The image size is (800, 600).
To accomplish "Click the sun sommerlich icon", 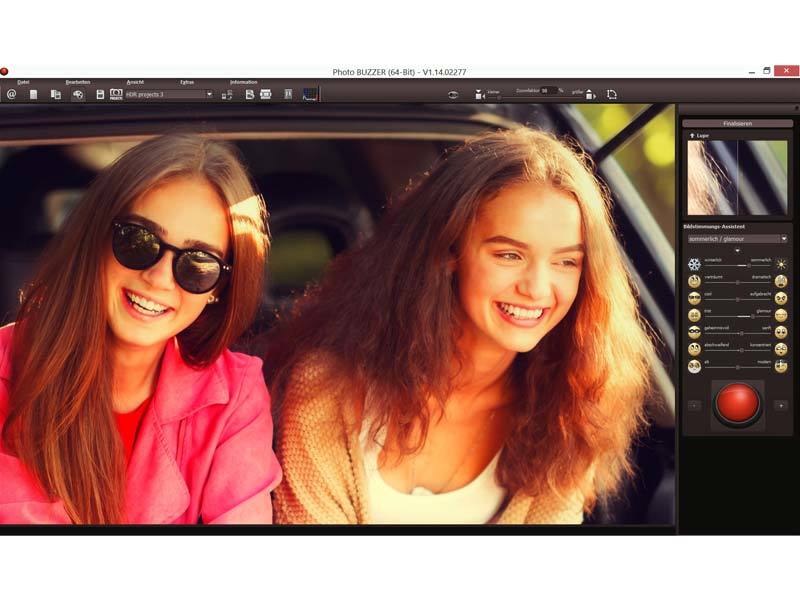I will (781, 264).
